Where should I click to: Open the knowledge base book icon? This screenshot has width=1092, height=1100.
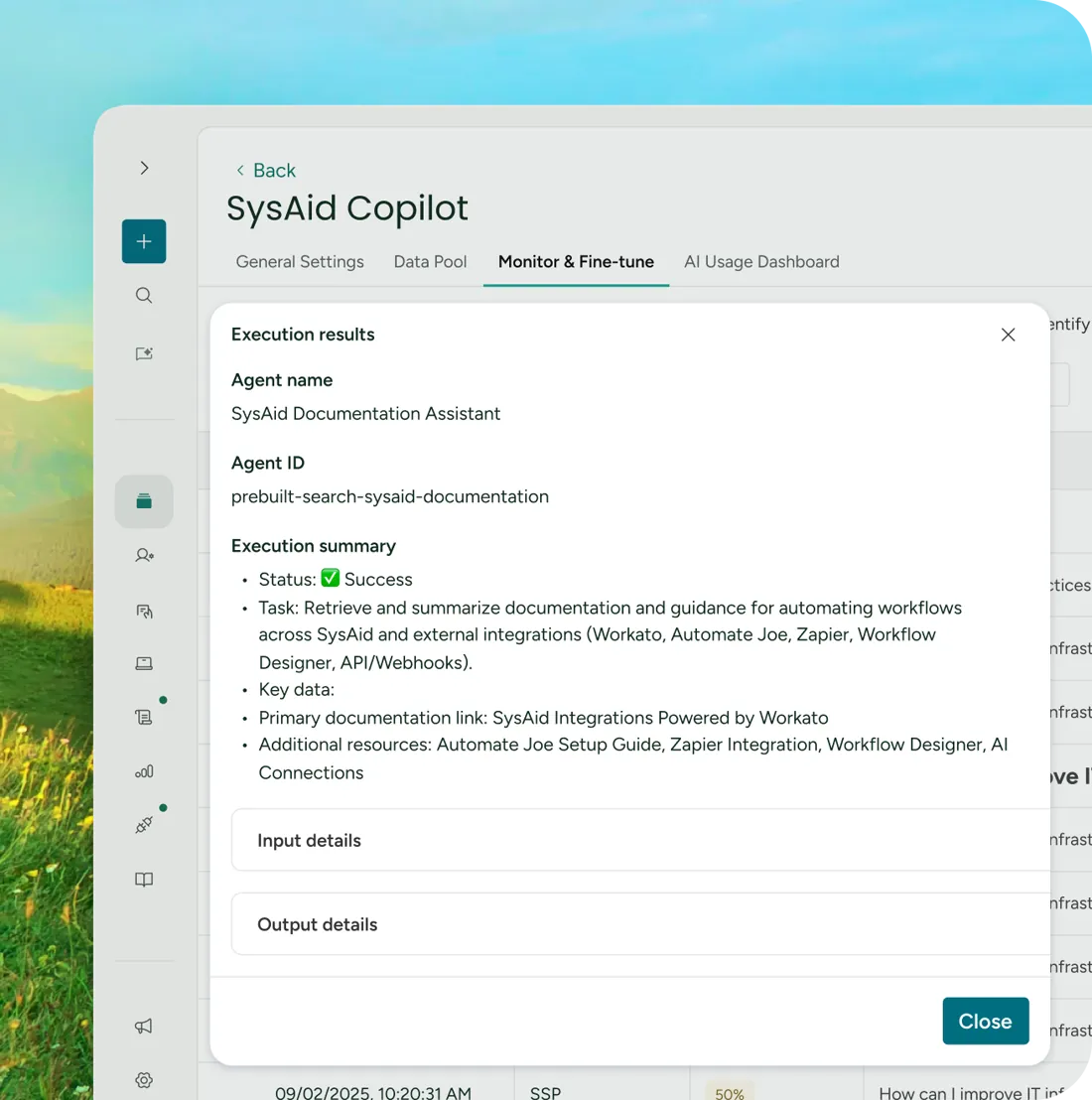tap(144, 880)
